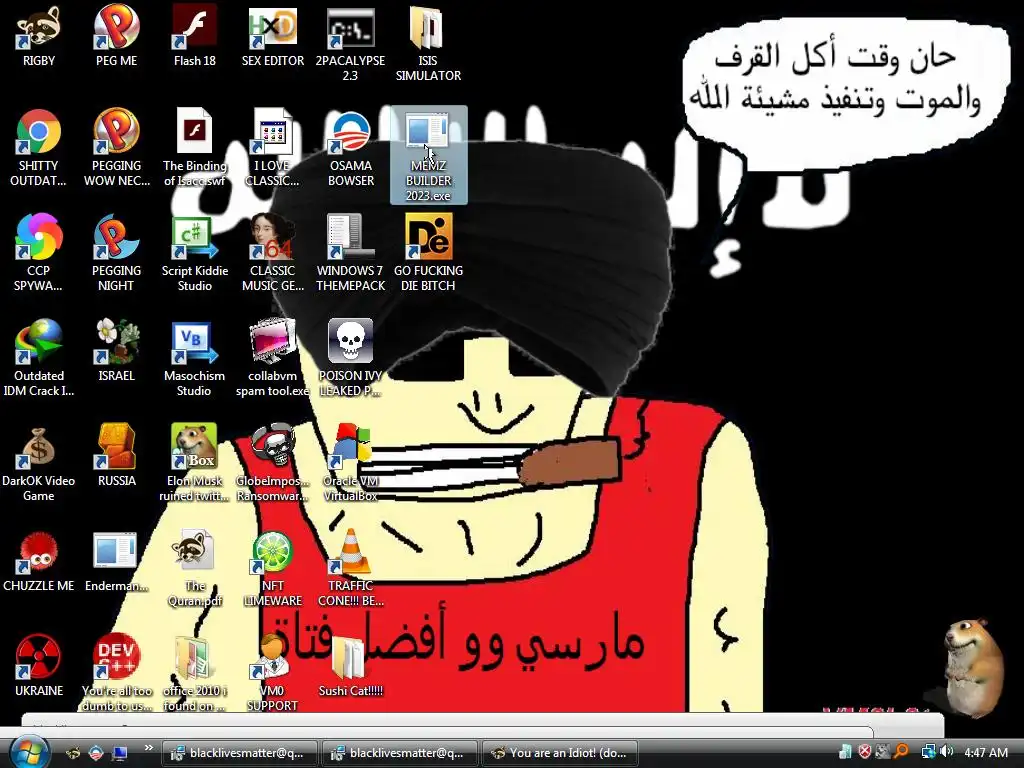Click the raccoon Quick Launch icon
Viewport: 1024px width, 768px height.
(x=73, y=753)
